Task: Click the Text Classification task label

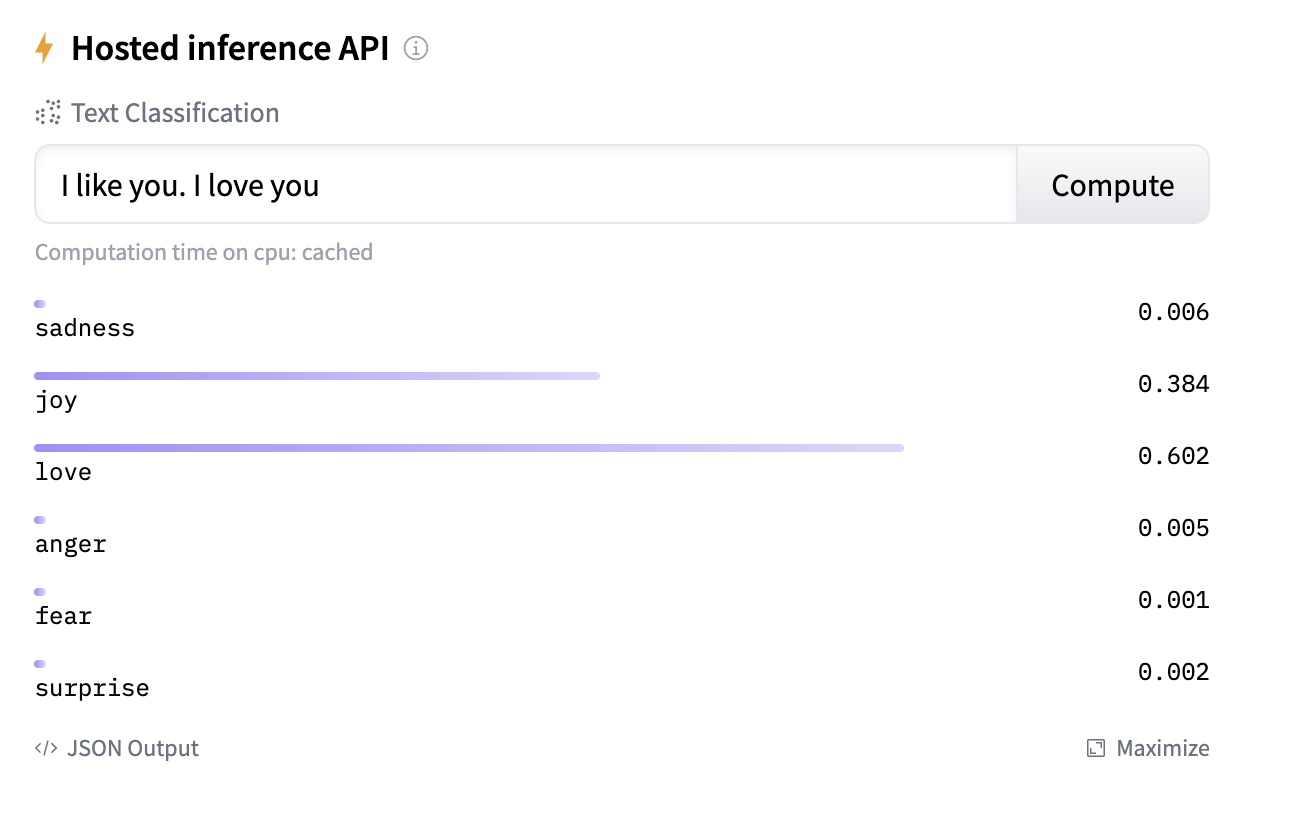Action: coord(175,113)
